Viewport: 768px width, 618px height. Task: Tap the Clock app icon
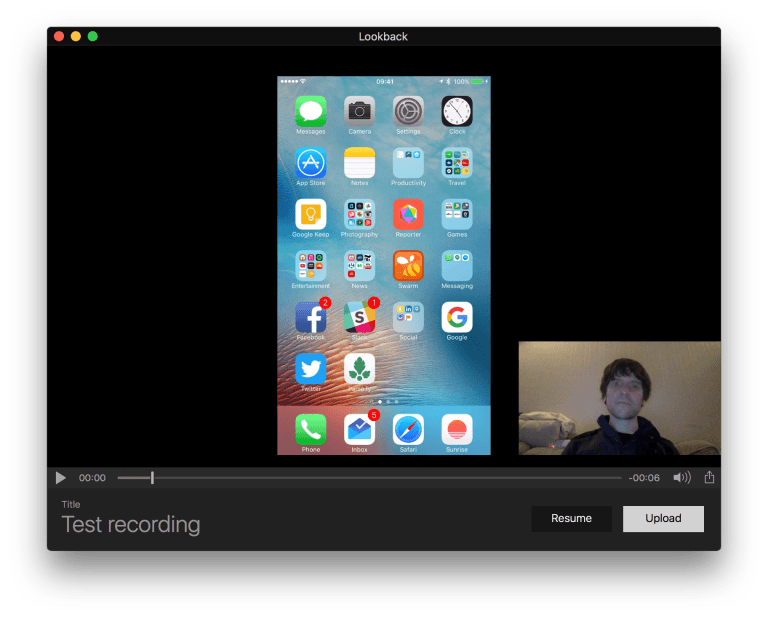pyautogui.click(x=457, y=111)
